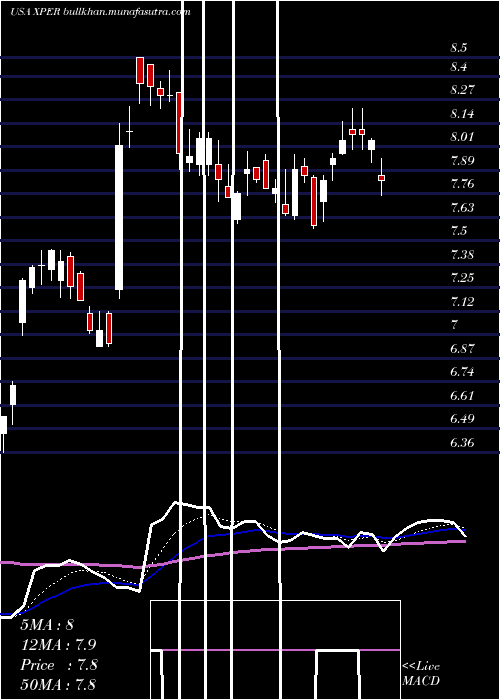Viewport: 500px width, 700px height.
Task: Click the '12MA : 7.9' indicator text
Action: [58, 645]
